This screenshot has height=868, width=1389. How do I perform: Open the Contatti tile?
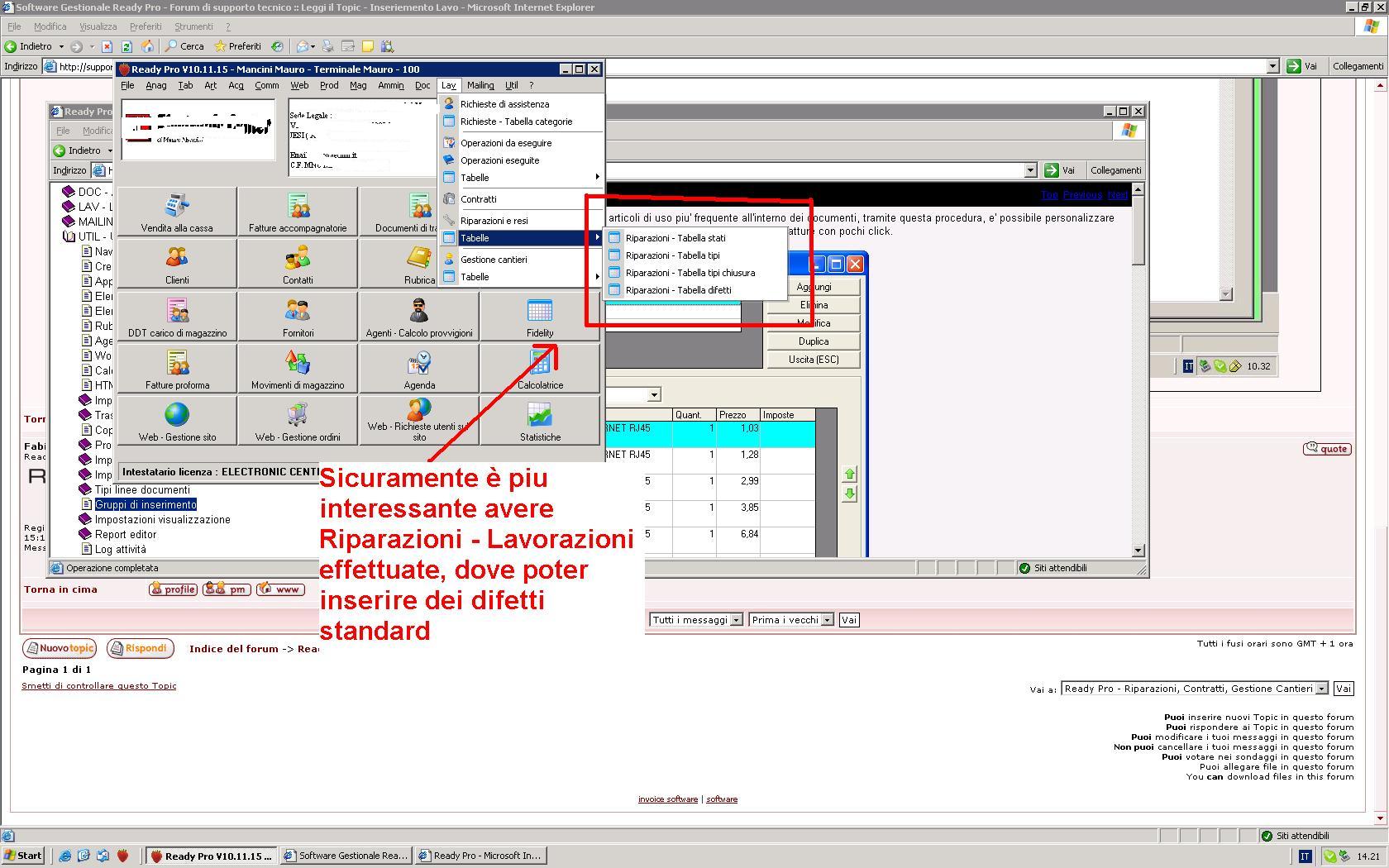point(298,264)
